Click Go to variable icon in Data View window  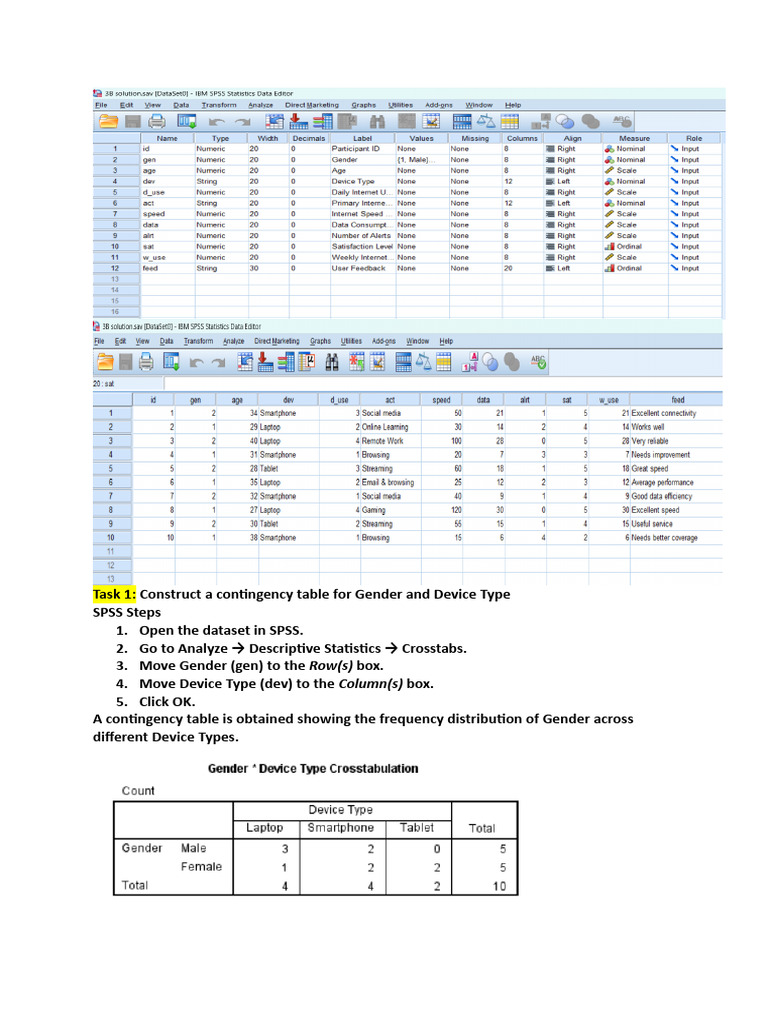coord(264,362)
